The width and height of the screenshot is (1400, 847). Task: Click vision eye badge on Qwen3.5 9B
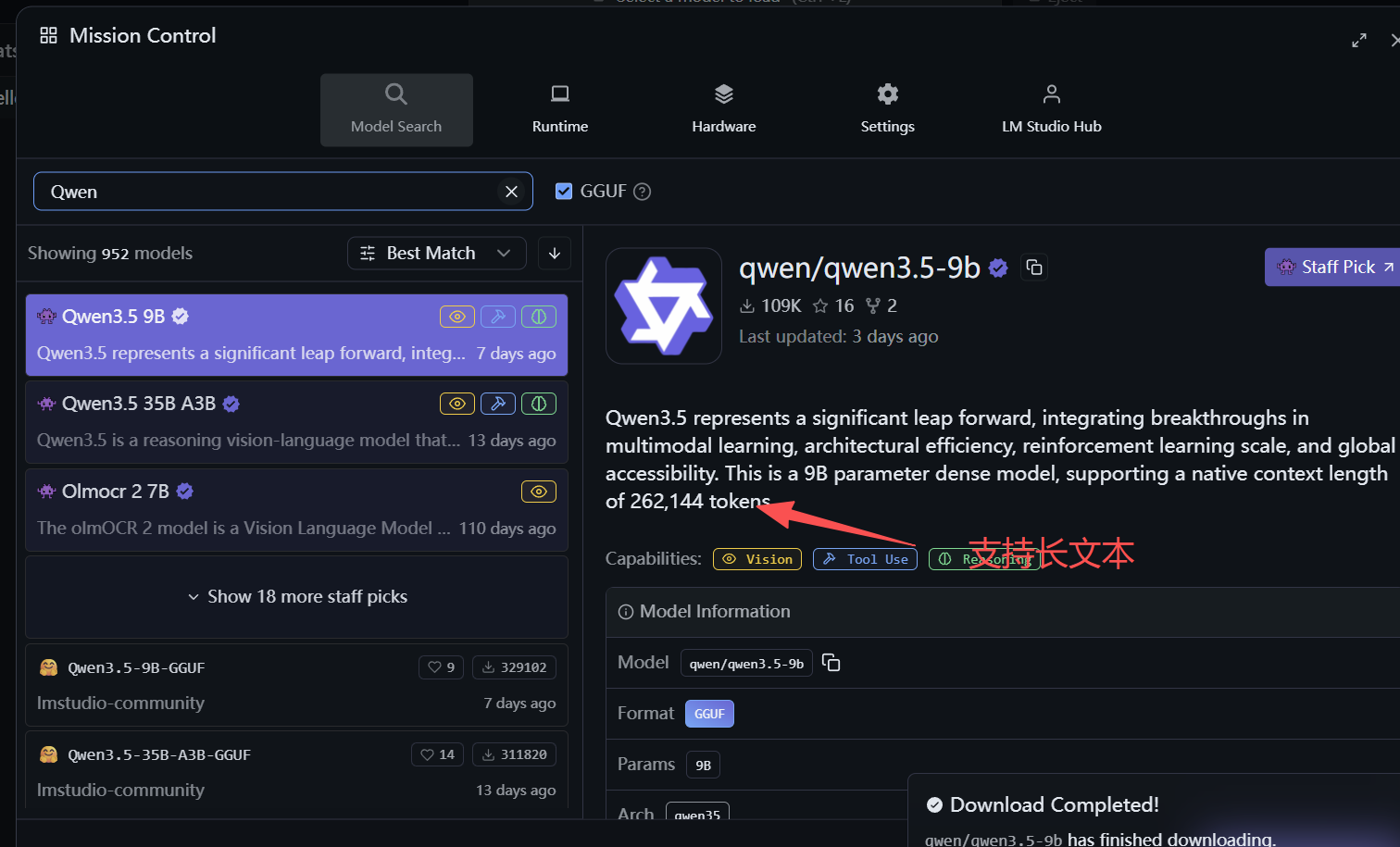pyautogui.click(x=457, y=317)
